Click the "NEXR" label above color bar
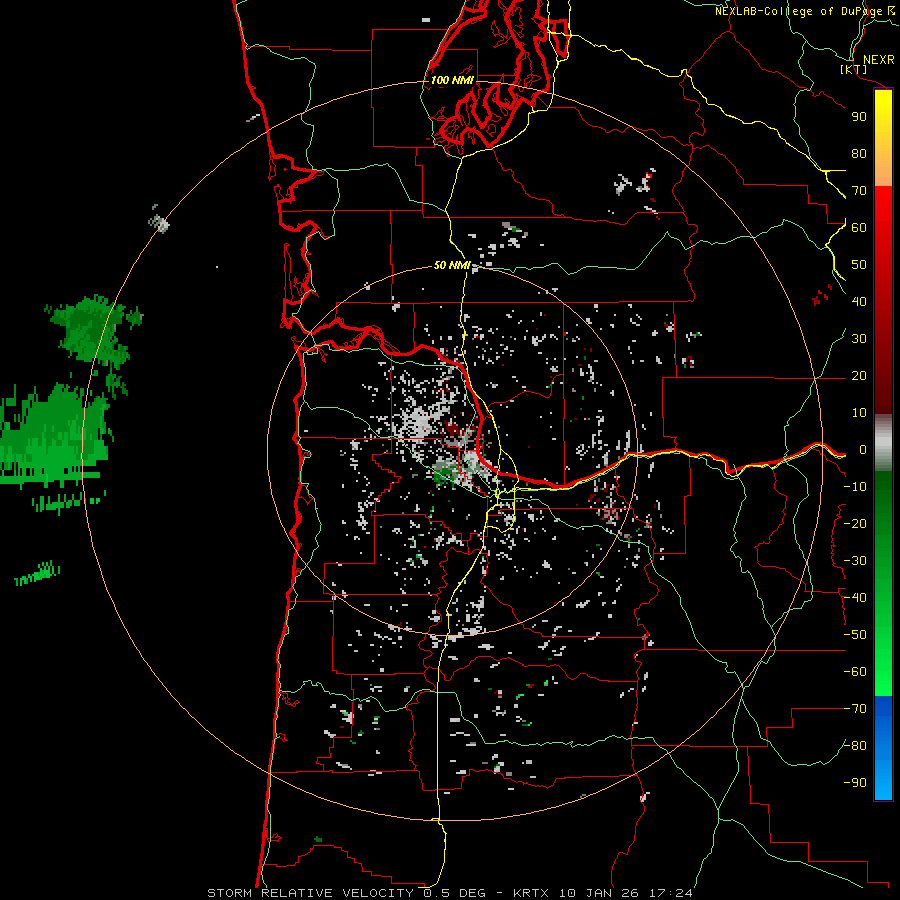This screenshot has width=900, height=900. point(879,60)
